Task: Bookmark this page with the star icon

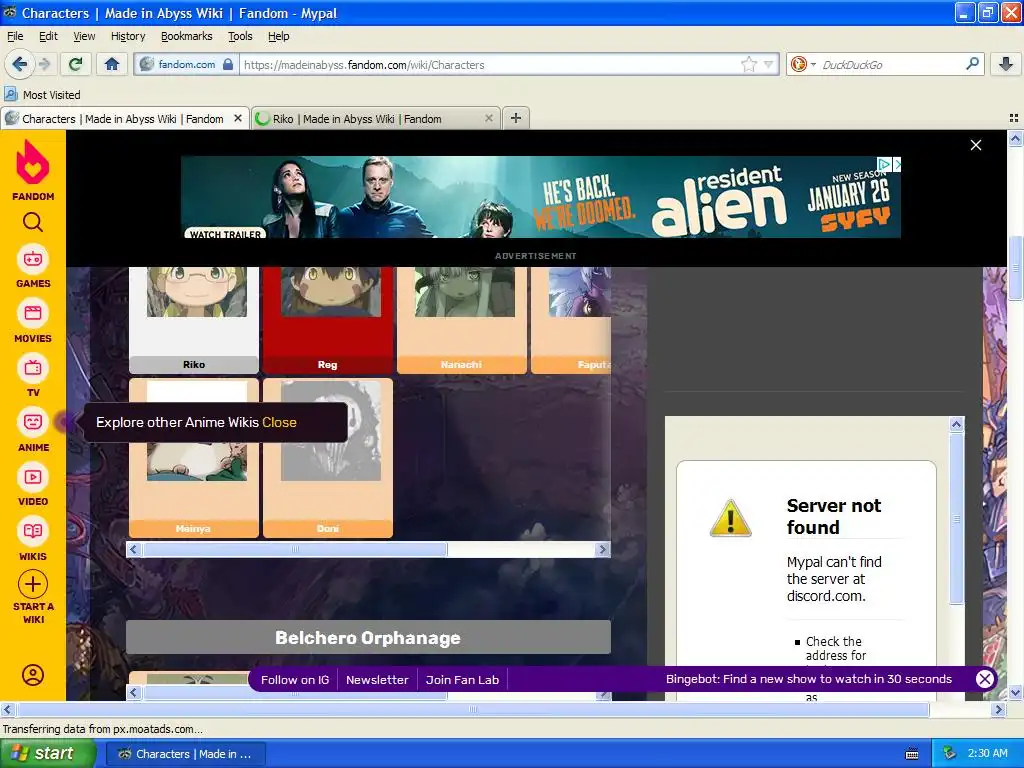Action: click(x=748, y=64)
